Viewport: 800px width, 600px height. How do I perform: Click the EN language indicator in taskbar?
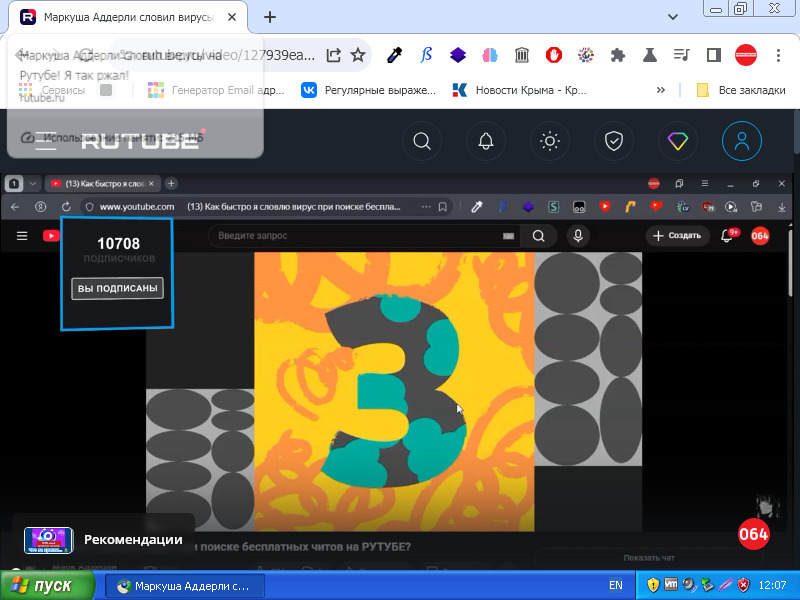[616, 586]
